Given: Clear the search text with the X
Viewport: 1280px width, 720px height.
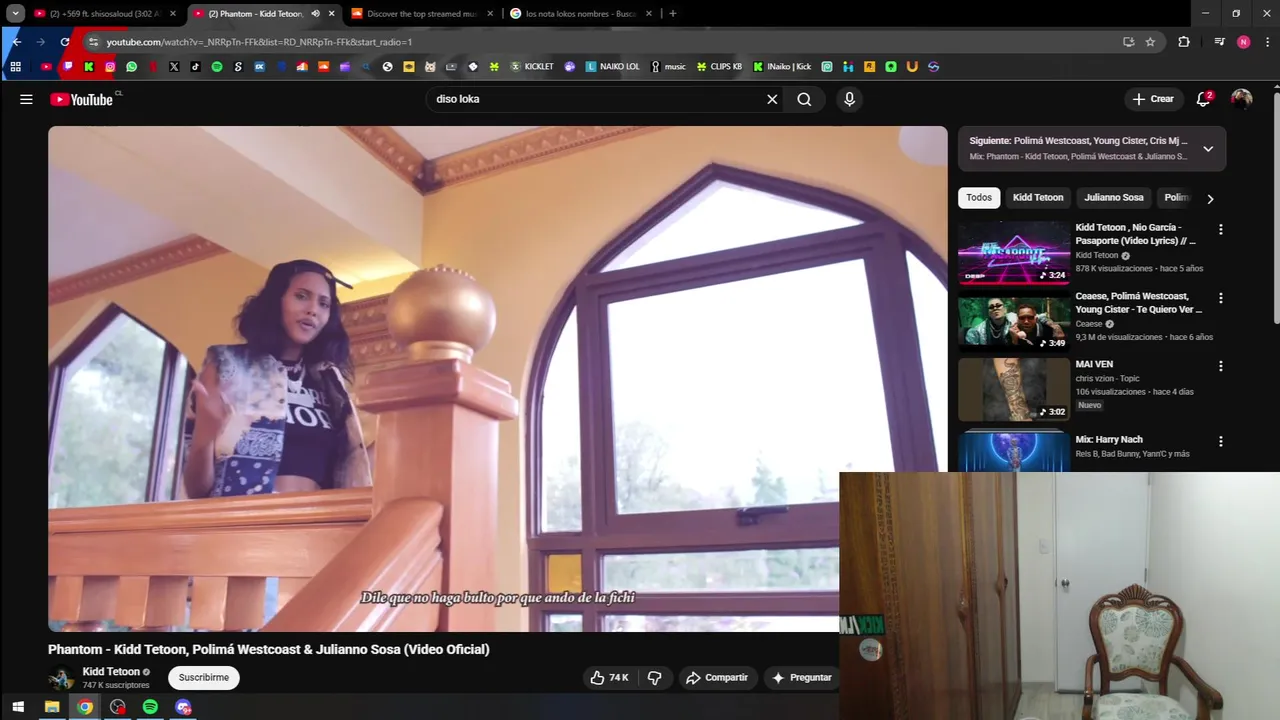Looking at the screenshot, I should (772, 99).
